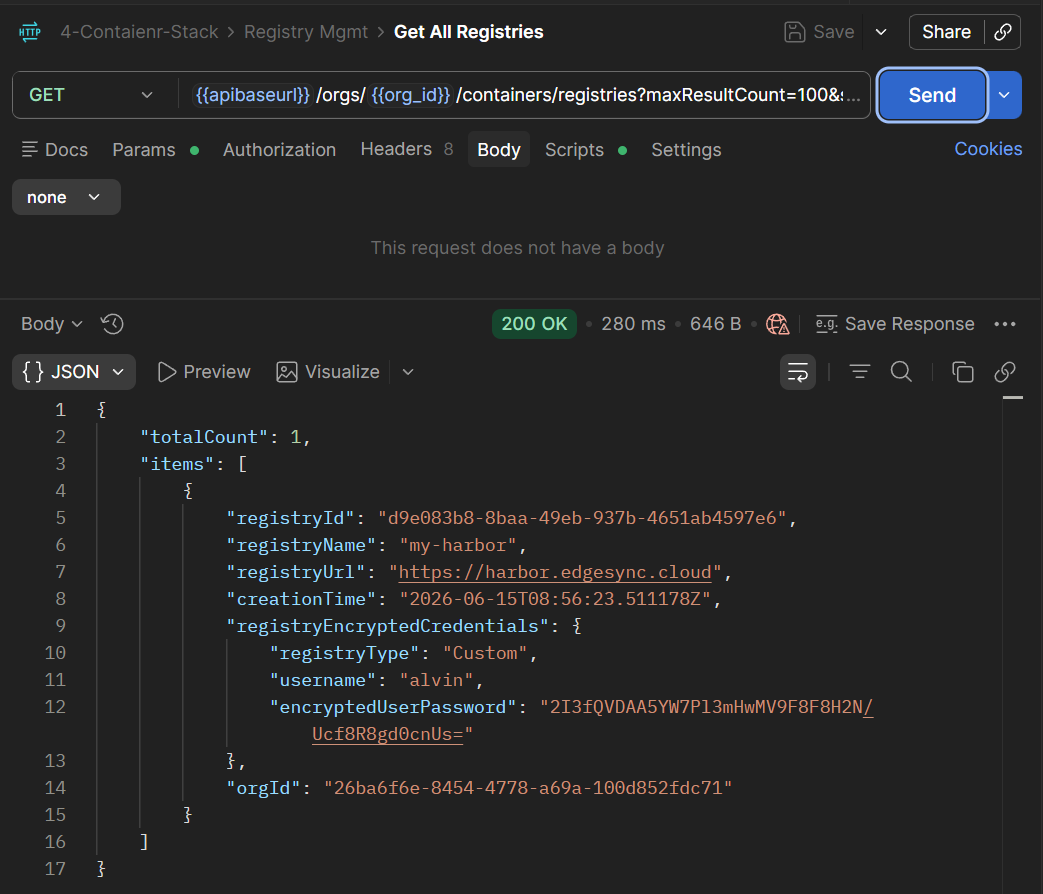Copy the response link icon
Image resolution: width=1043 pixels, height=894 pixels.
1004,372
